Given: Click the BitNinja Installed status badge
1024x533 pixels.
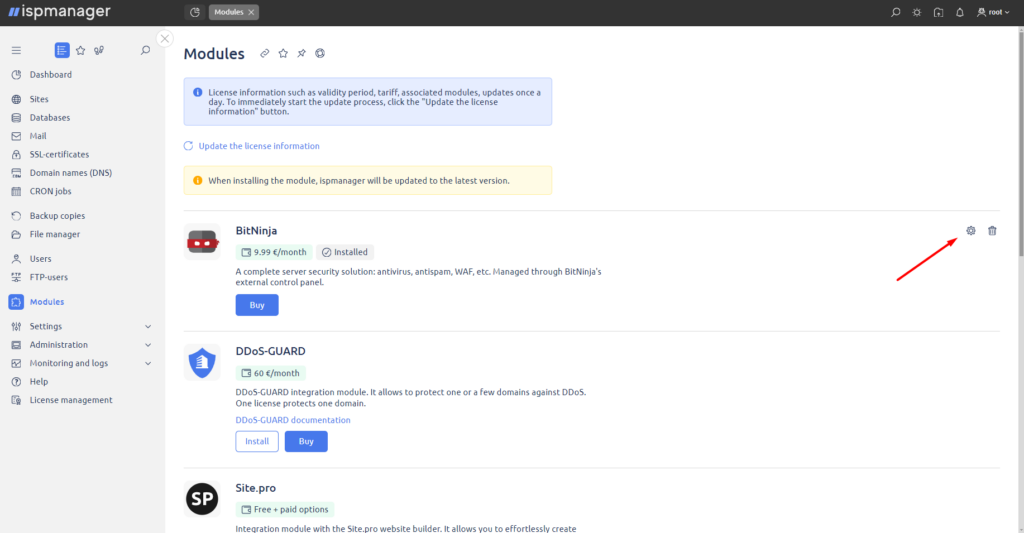Looking at the screenshot, I should tap(345, 252).
